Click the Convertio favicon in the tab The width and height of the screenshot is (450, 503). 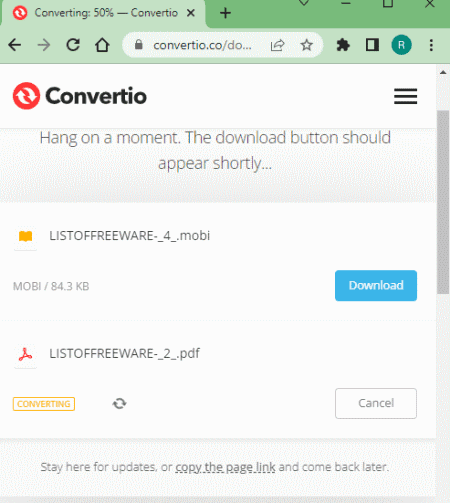[20, 13]
